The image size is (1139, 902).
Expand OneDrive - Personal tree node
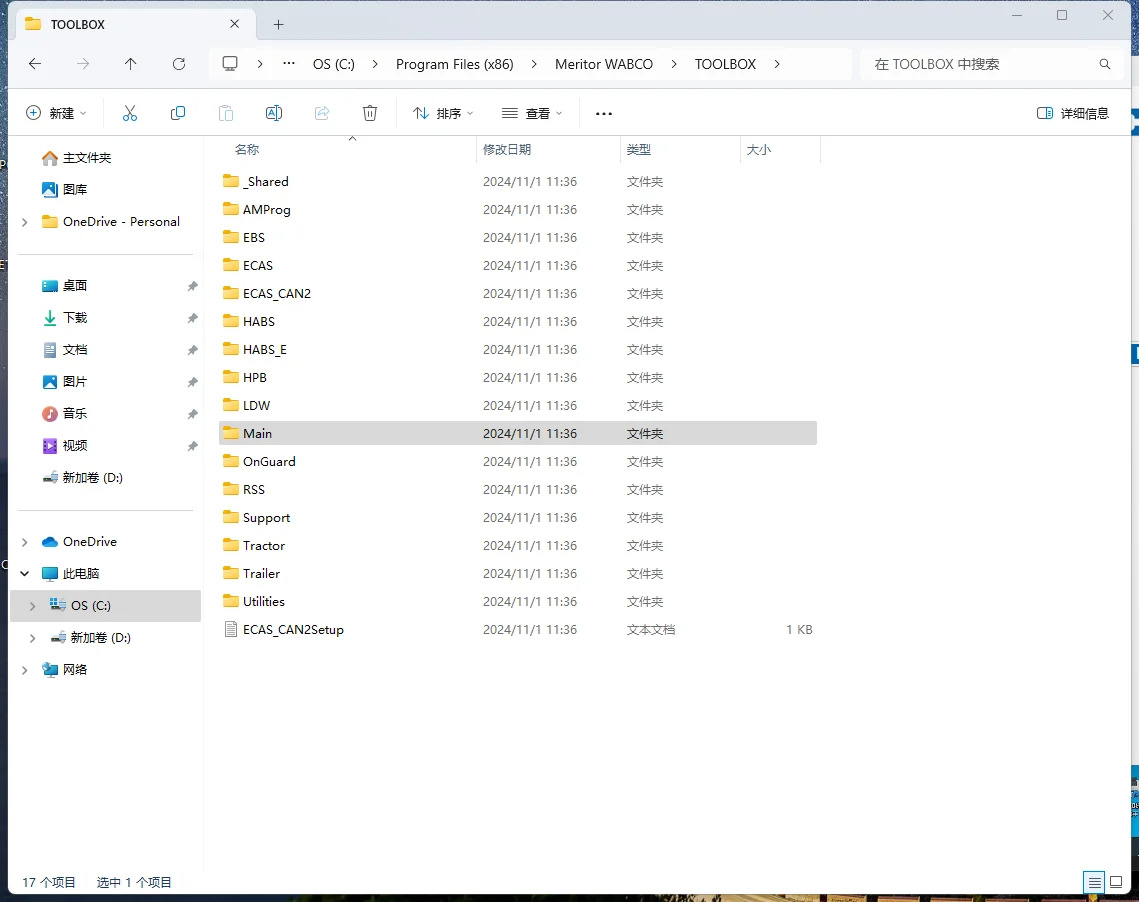pyautogui.click(x=25, y=222)
